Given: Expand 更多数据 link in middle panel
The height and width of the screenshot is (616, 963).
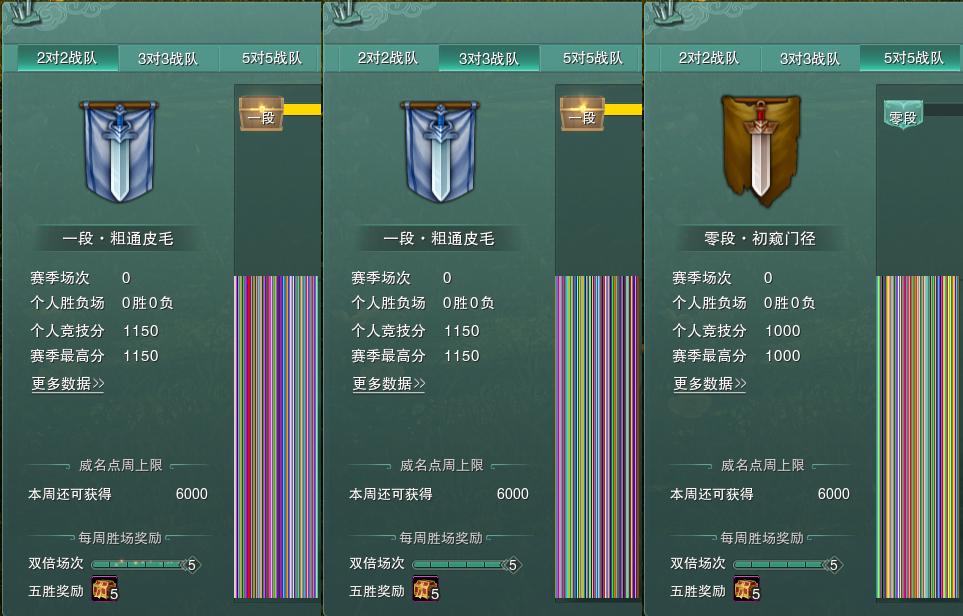Looking at the screenshot, I should coord(389,384).
